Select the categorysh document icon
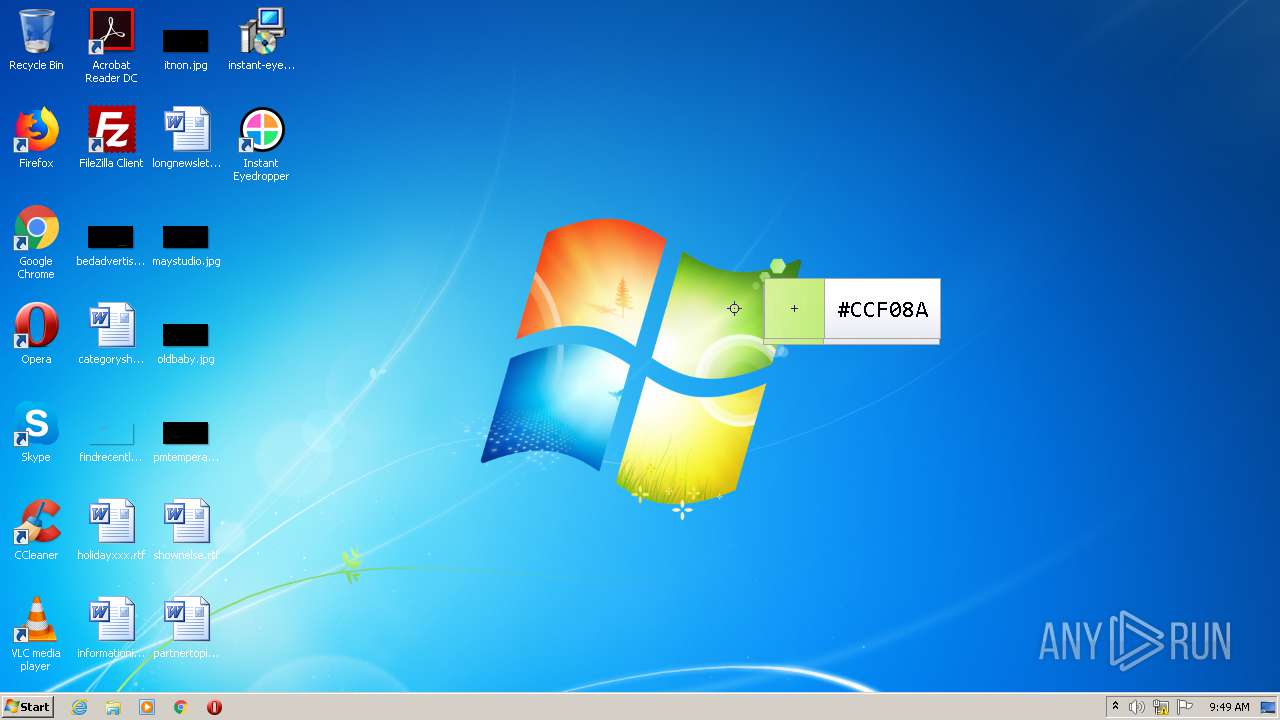This screenshot has width=1280, height=720. point(111,335)
